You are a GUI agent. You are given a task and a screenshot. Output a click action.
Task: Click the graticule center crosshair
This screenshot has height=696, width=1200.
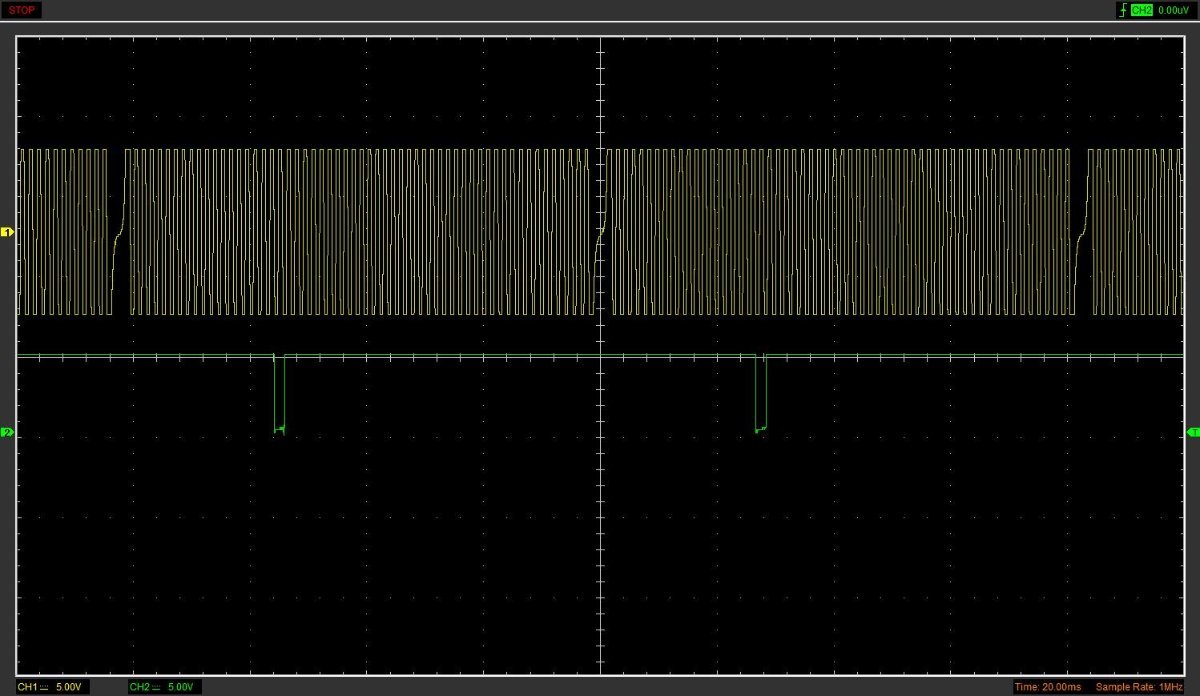pos(599,355)
